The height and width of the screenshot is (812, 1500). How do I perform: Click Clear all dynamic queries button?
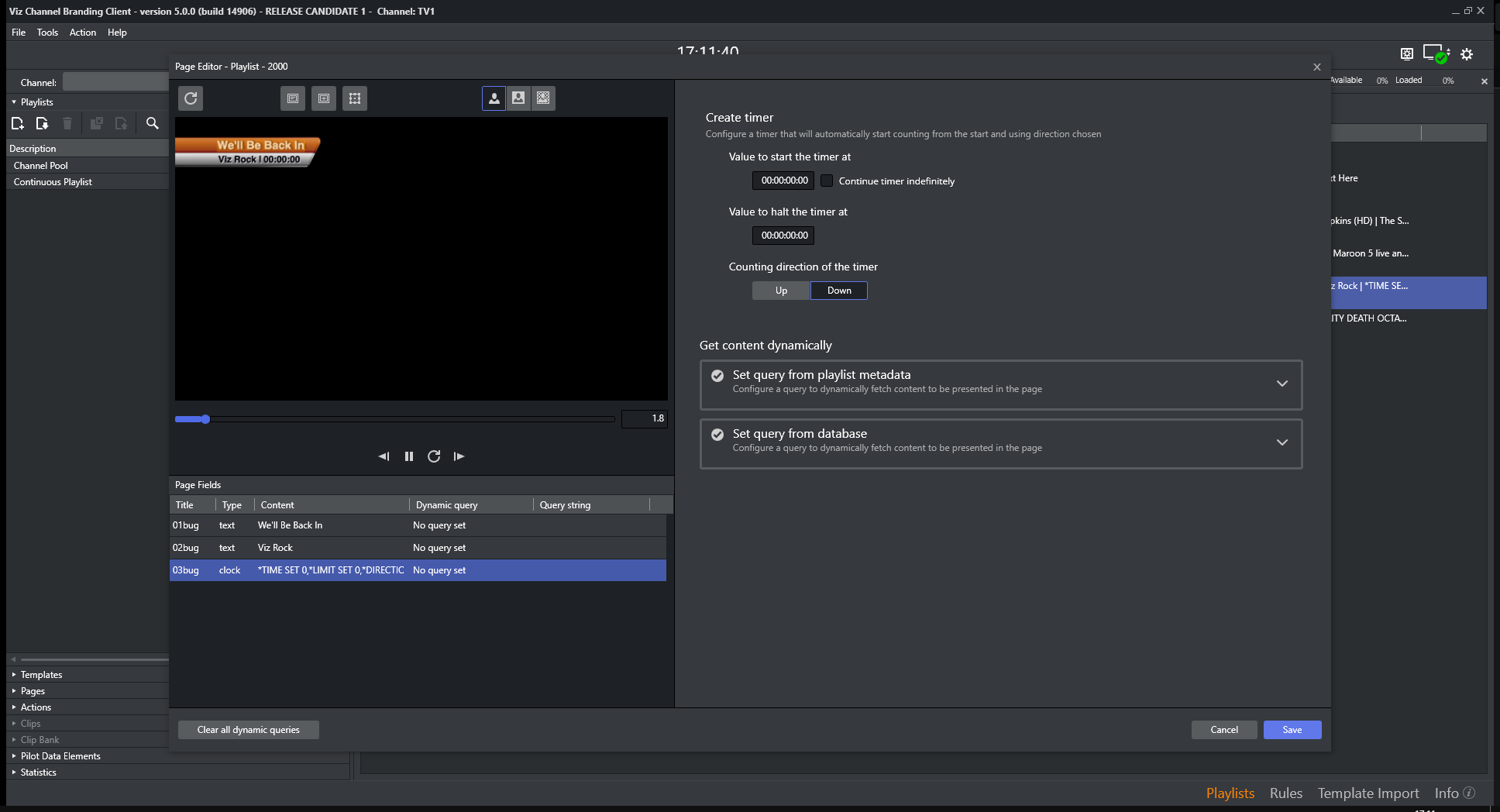[248, 730]
